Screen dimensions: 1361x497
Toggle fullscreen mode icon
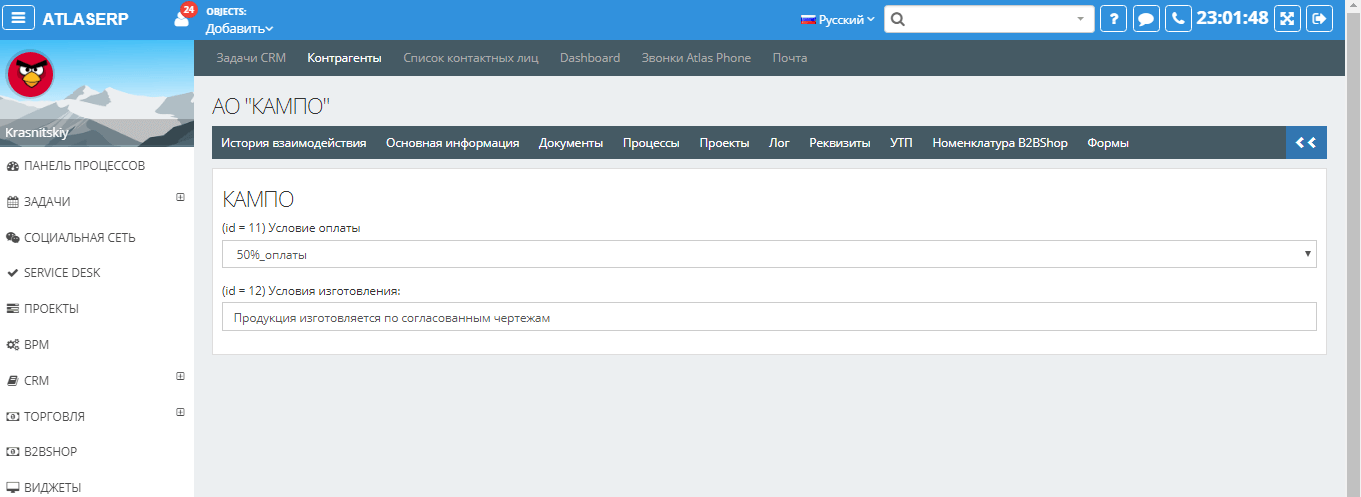[1287, 19]
